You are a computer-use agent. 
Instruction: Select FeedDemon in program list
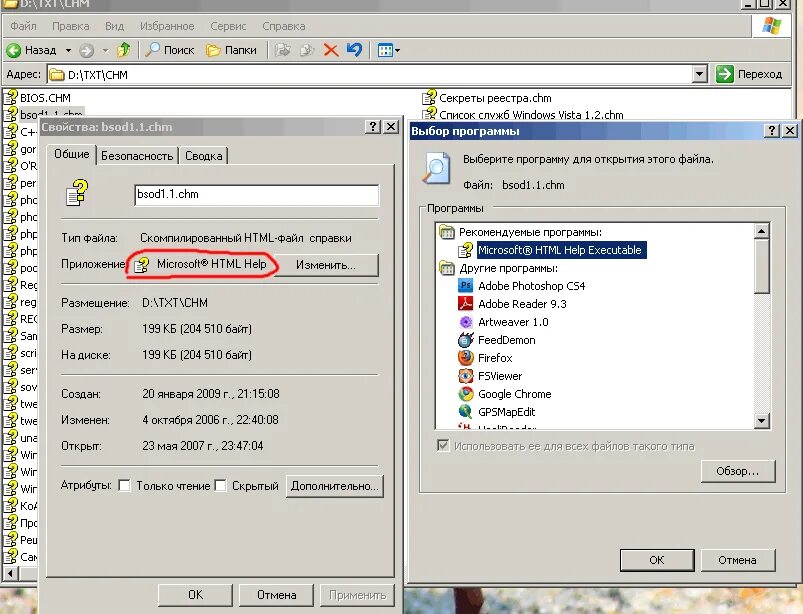pos(506,340)
